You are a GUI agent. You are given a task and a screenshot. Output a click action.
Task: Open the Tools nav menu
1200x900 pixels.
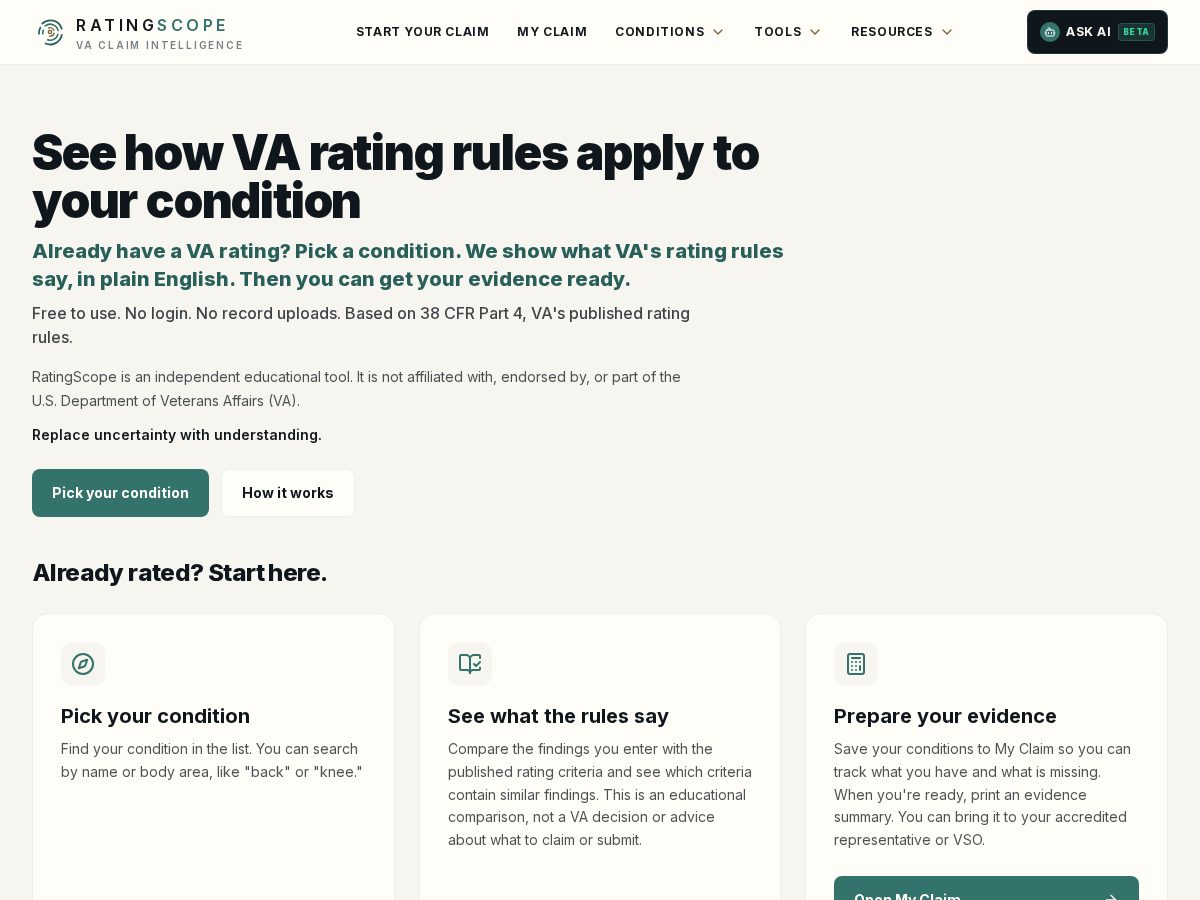(788, 32)
